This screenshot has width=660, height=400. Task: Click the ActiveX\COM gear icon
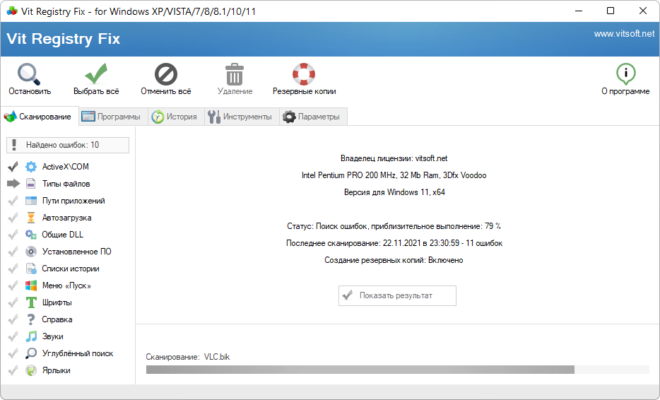[31, 167]
